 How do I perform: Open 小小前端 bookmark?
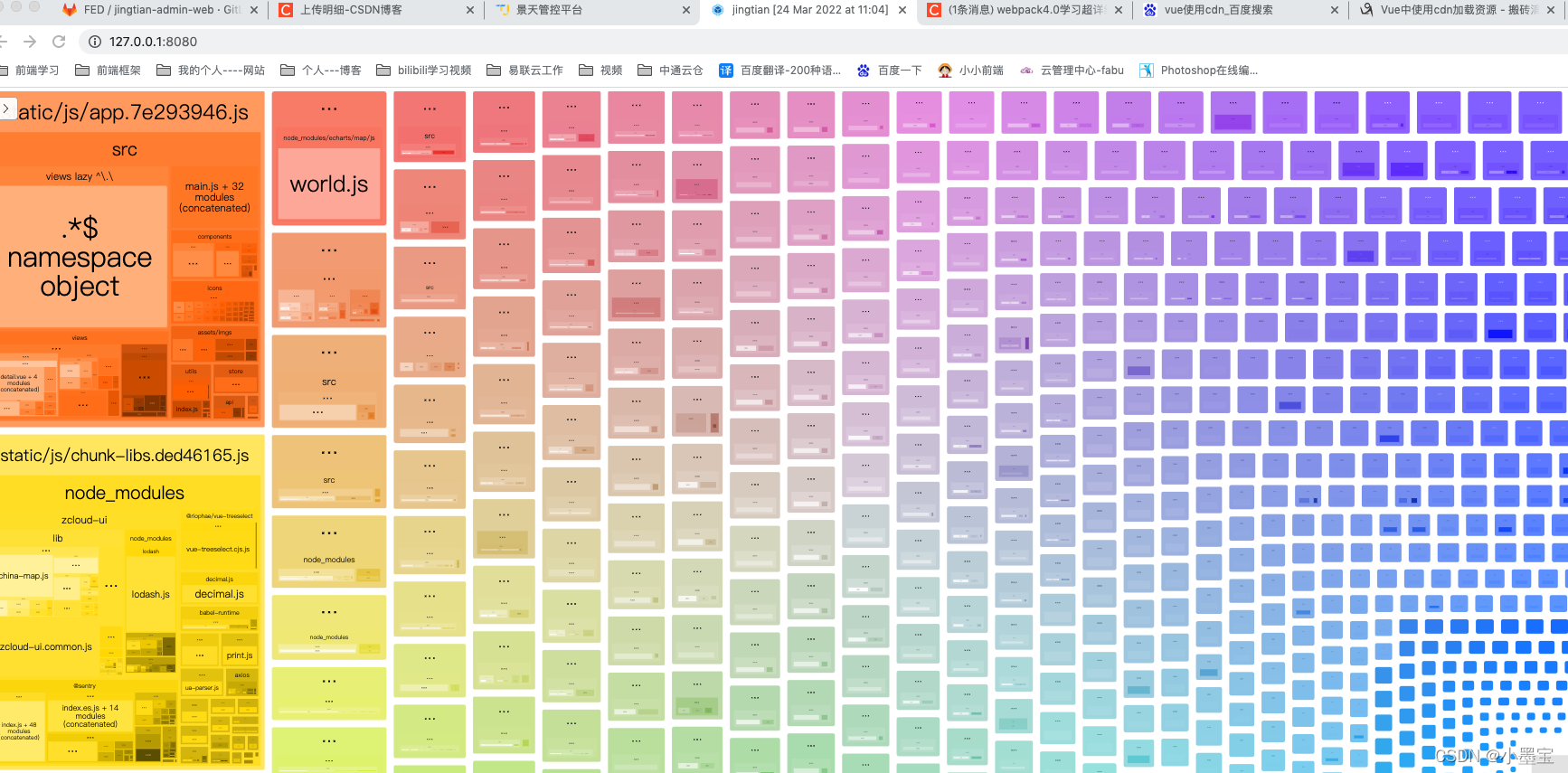[970, 71]
